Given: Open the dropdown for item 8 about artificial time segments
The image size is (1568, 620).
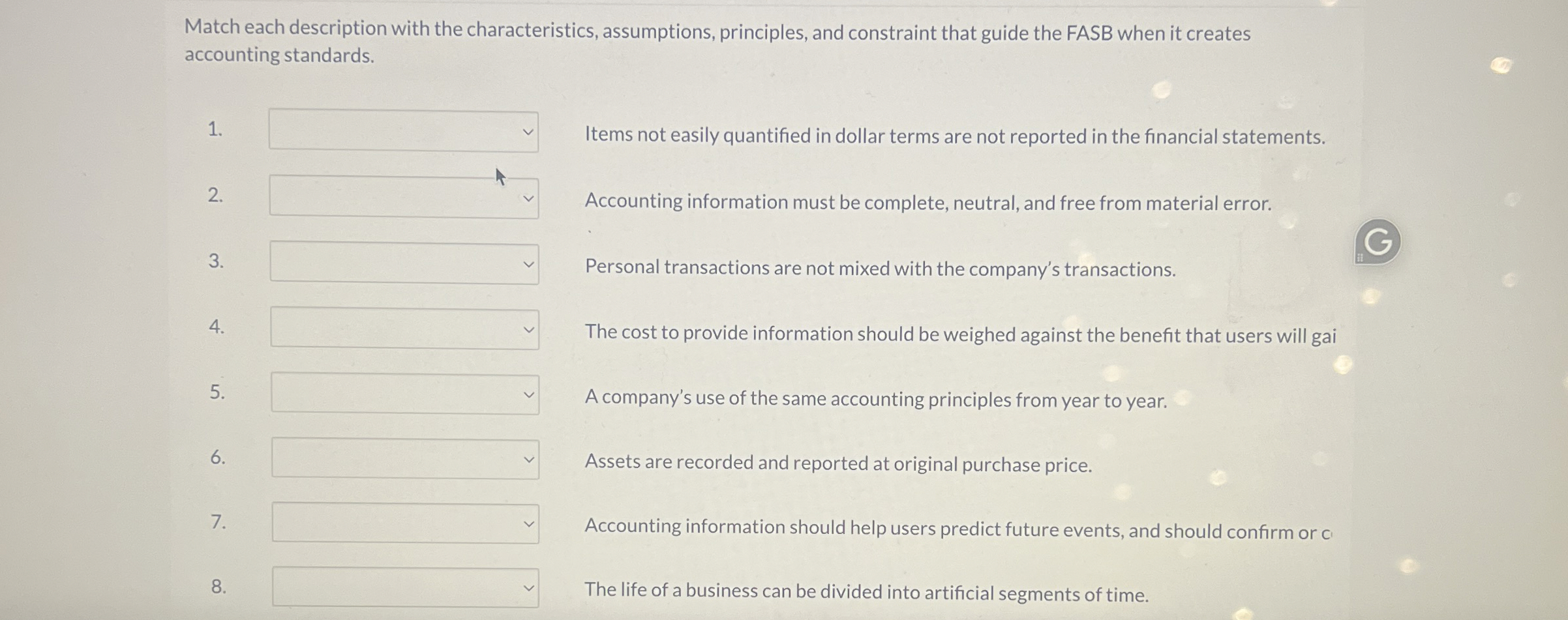Looking at the screenshot, I should click(404, 586).
